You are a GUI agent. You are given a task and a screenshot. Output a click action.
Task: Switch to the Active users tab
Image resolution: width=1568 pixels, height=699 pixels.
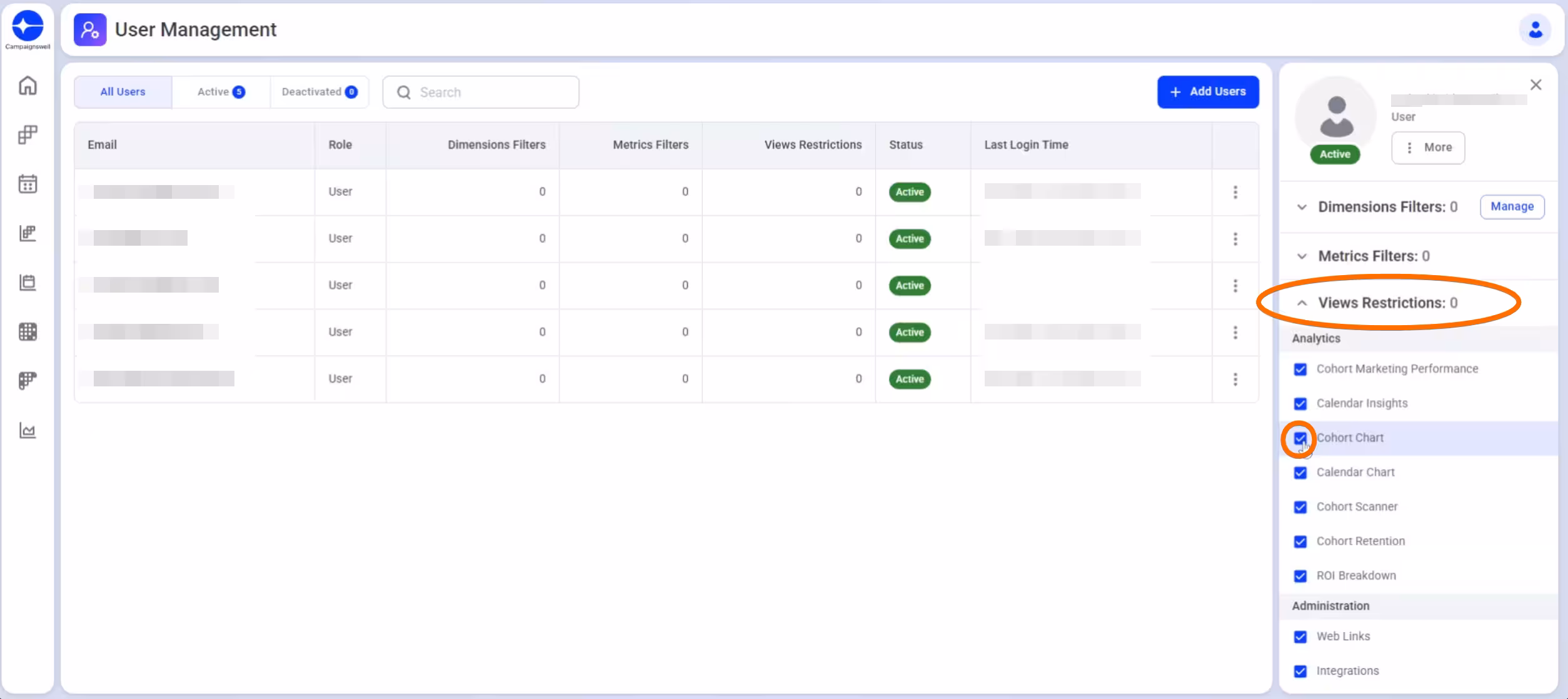(x=221, y=92)
